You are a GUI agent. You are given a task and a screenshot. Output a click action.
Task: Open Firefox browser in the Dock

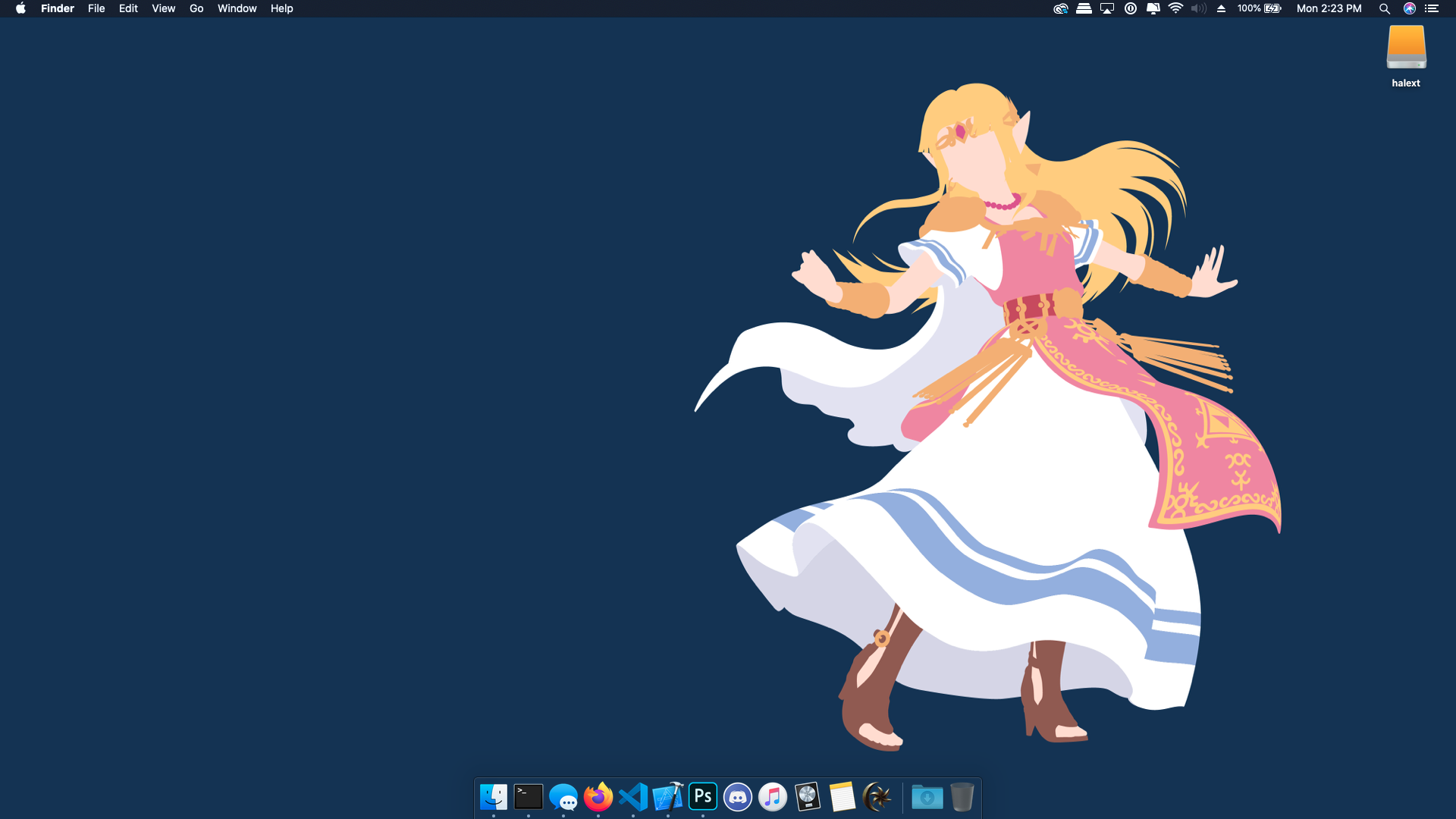click(x=598, y=797)
